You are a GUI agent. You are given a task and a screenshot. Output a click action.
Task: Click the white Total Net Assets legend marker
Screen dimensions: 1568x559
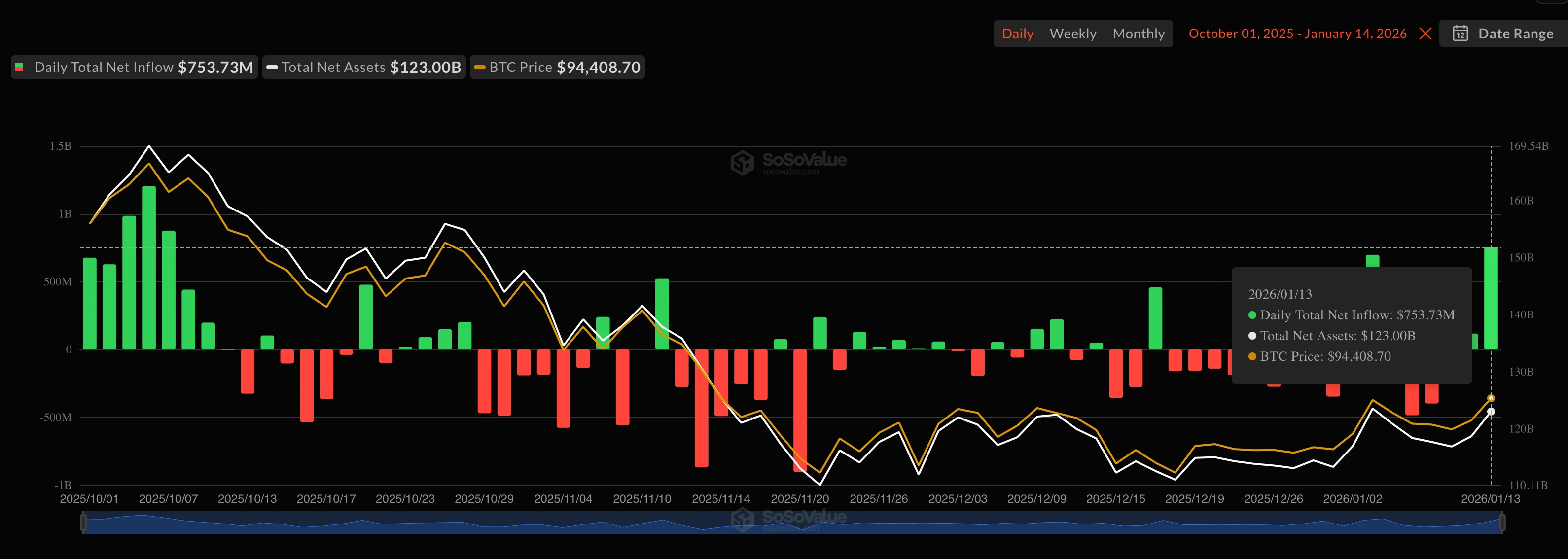click(x=272, y=67)
